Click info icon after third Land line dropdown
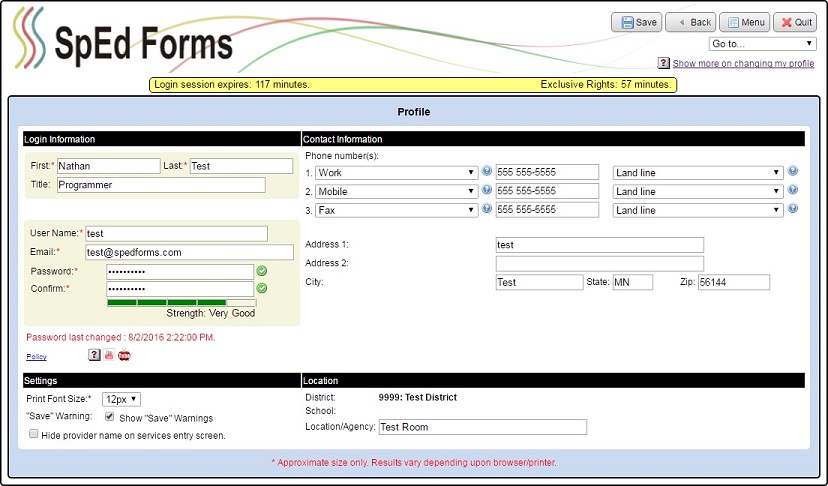Viewport: 828px width, 486px height. click(792, 209)
